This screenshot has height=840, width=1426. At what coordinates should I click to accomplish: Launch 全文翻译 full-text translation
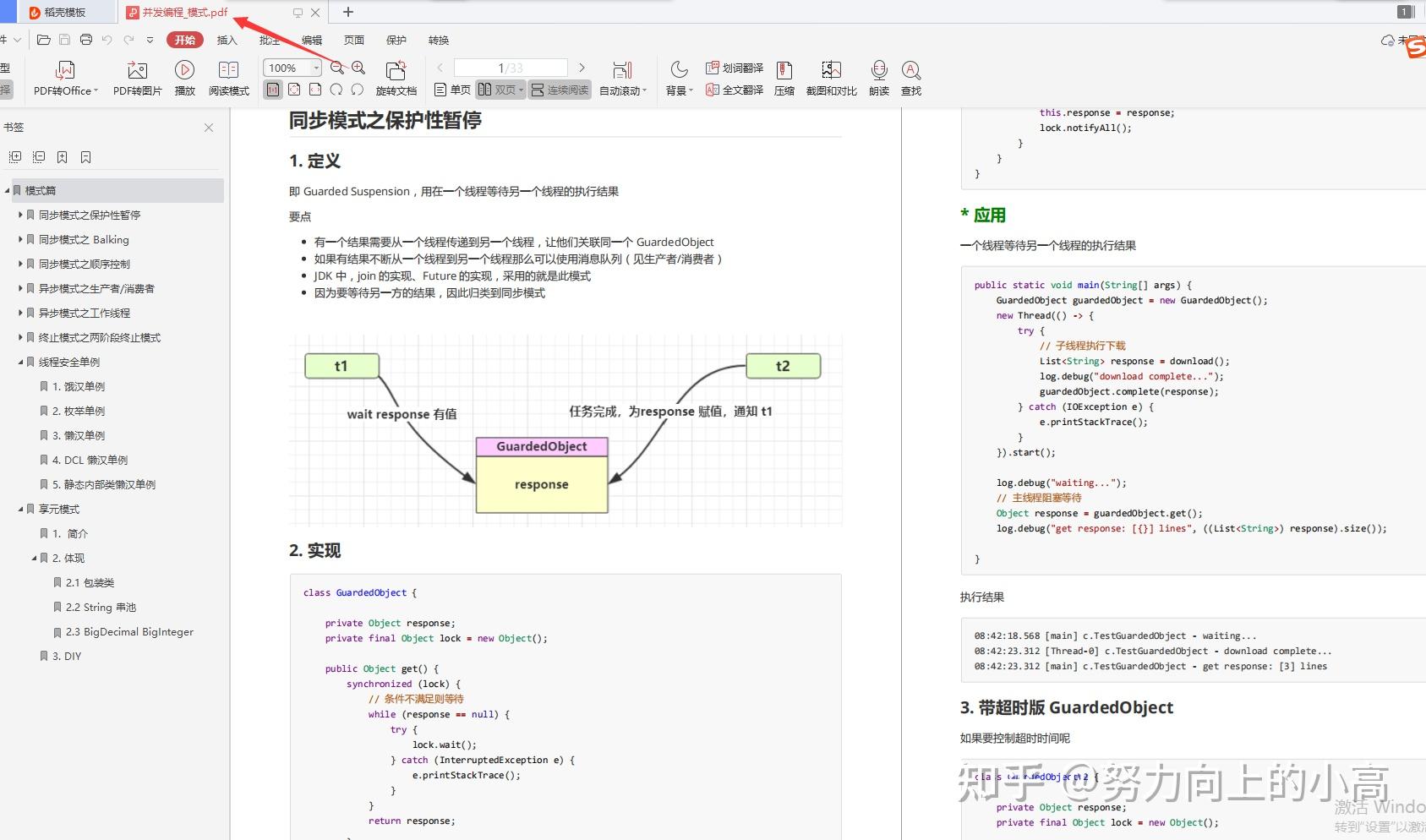tap(735, 90)
